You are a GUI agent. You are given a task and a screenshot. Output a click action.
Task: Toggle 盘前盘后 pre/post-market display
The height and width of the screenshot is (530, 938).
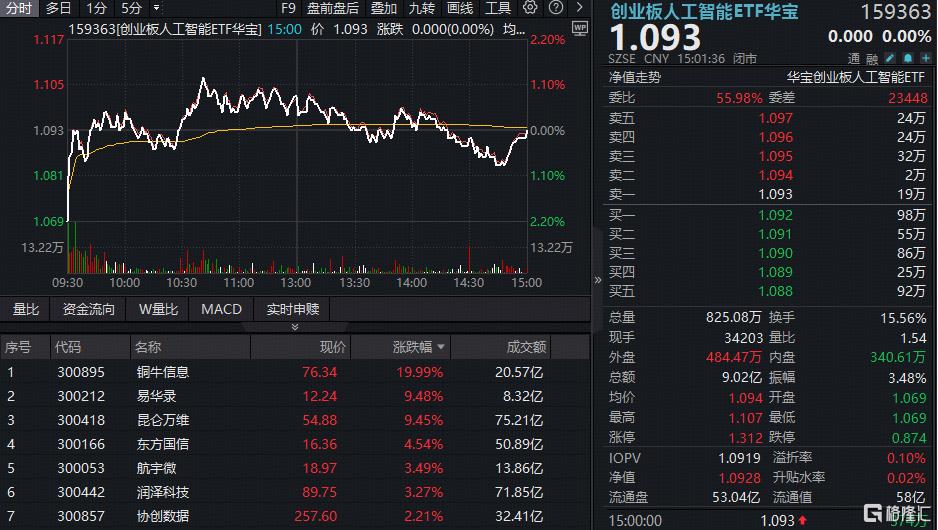[333, 8]
